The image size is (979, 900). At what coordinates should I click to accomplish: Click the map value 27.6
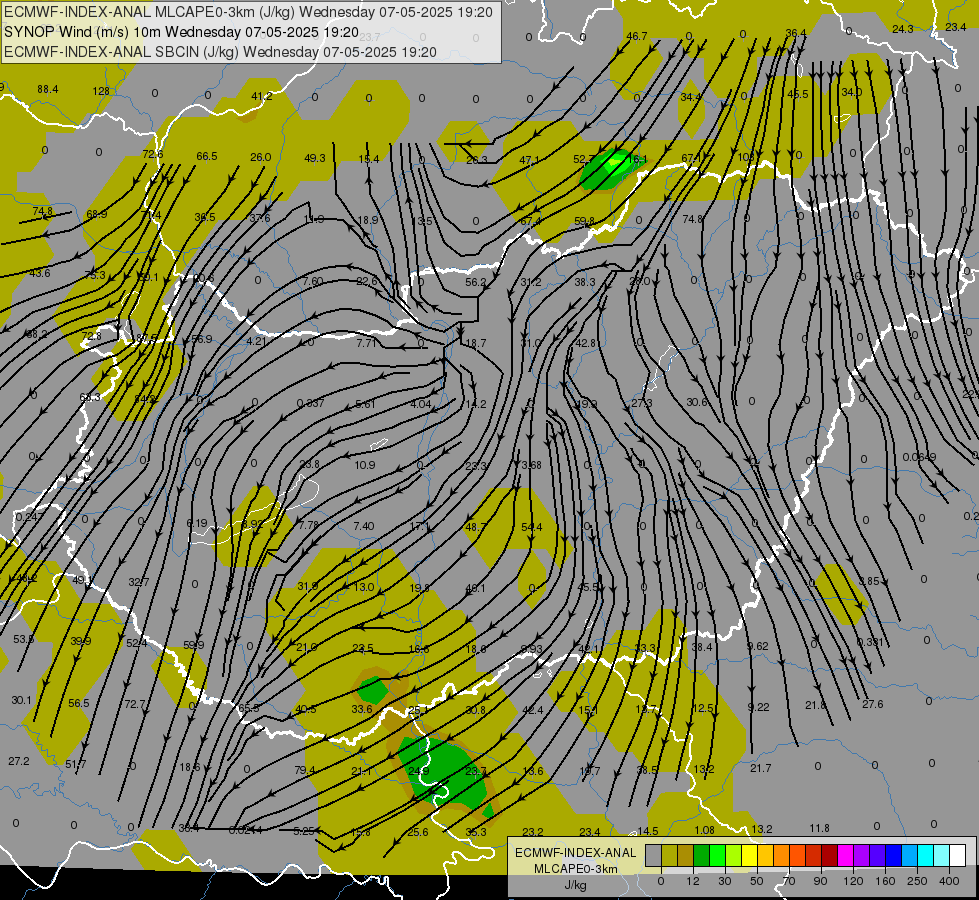(x=872, y=704)
